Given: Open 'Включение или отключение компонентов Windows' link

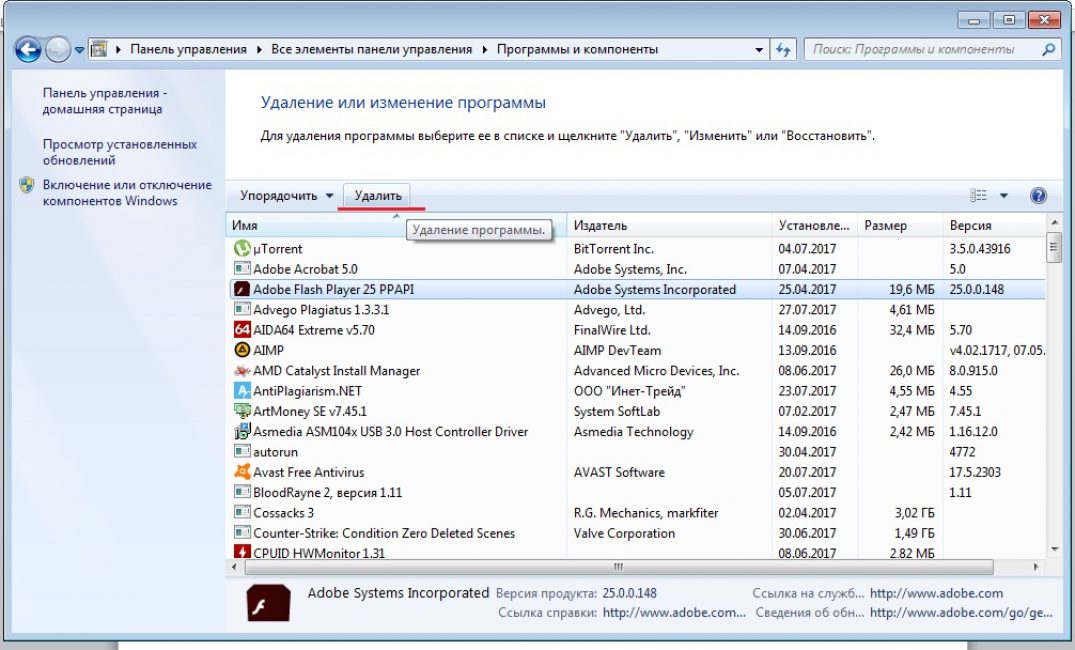Looking at the screenshot, I should point(128,193).
